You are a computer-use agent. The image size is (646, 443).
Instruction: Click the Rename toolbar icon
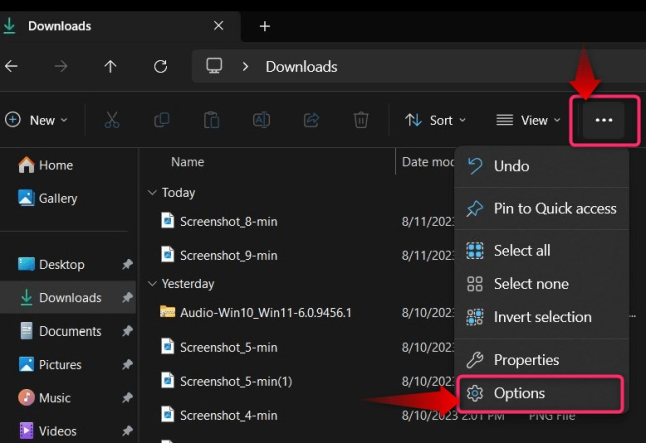coord(261,120)
